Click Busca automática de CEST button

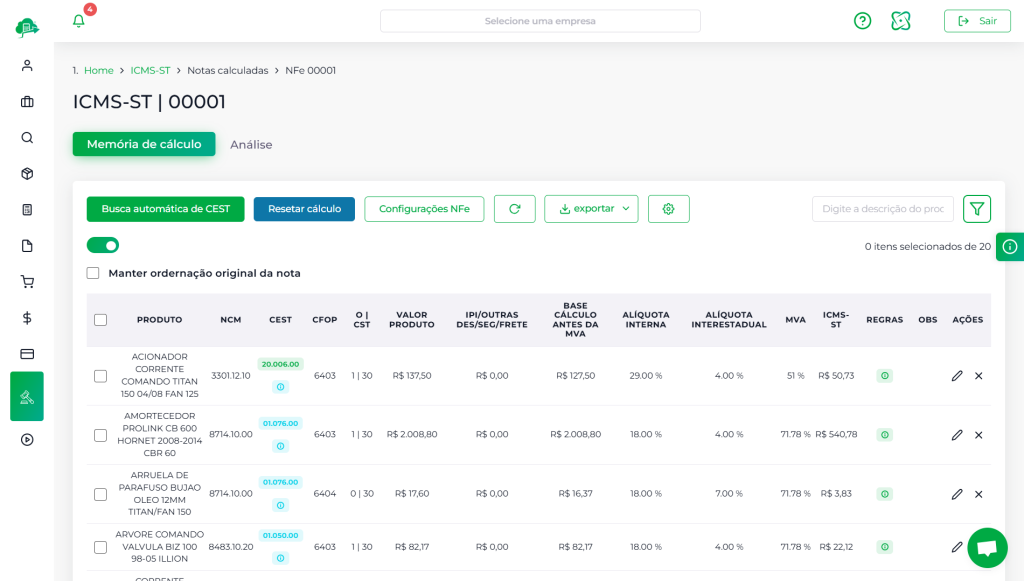165,209
